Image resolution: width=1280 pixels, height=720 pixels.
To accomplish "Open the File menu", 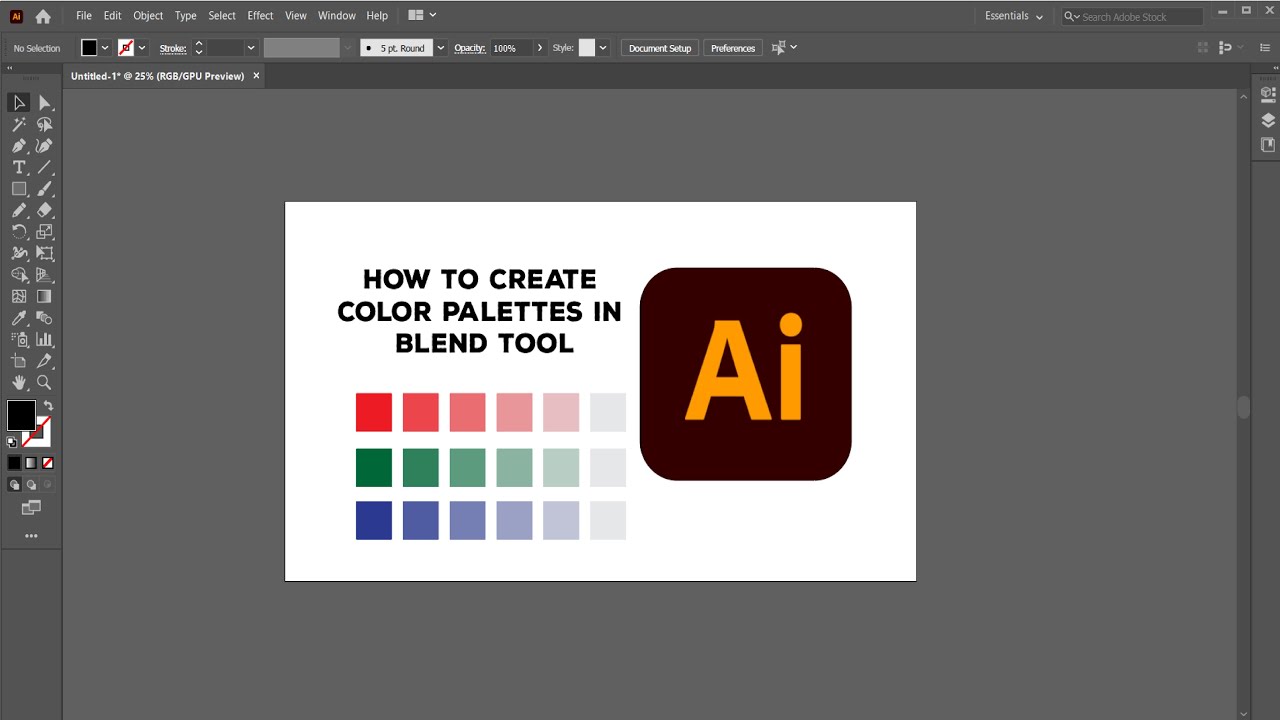I will tap(84, 16).
